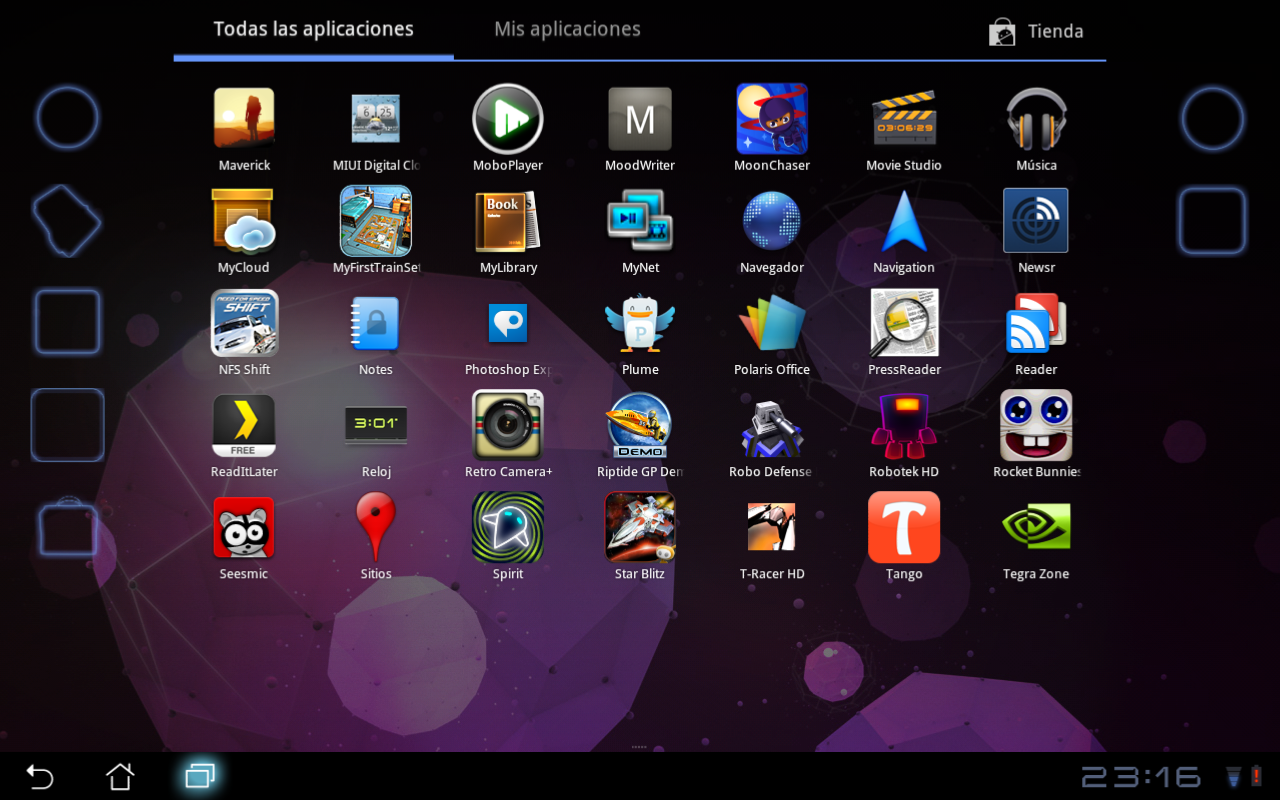
Task: Open the Reloj clock app
Action: pos(376,424)
